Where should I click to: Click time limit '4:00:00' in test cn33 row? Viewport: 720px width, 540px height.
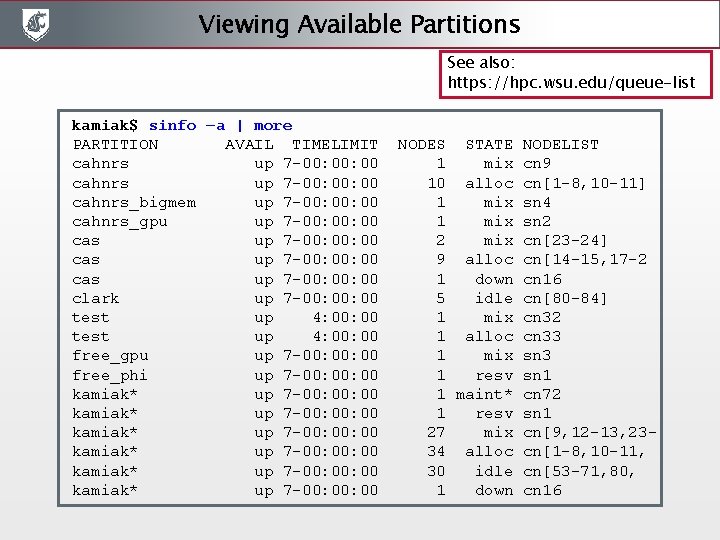[345, 337]
